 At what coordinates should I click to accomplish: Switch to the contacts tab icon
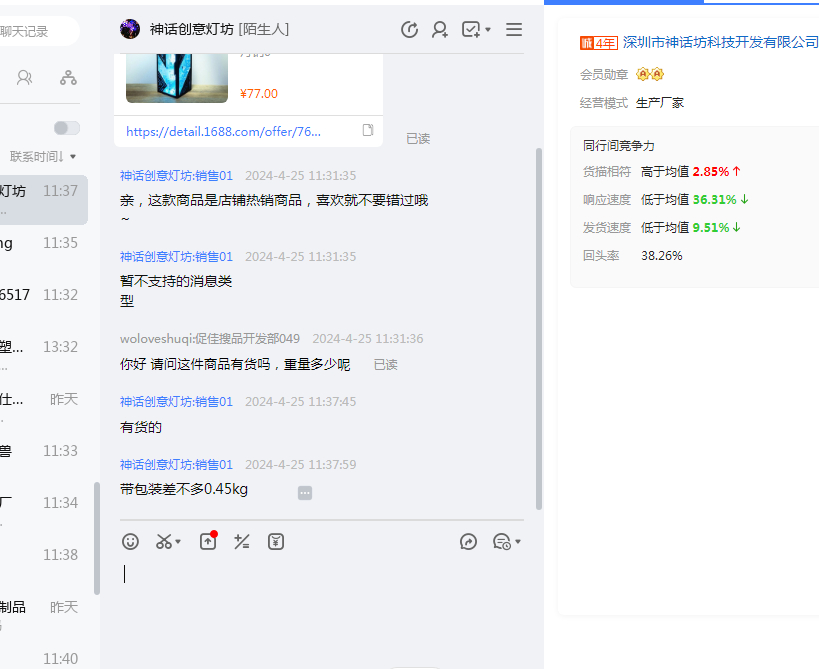click(25, 77)
